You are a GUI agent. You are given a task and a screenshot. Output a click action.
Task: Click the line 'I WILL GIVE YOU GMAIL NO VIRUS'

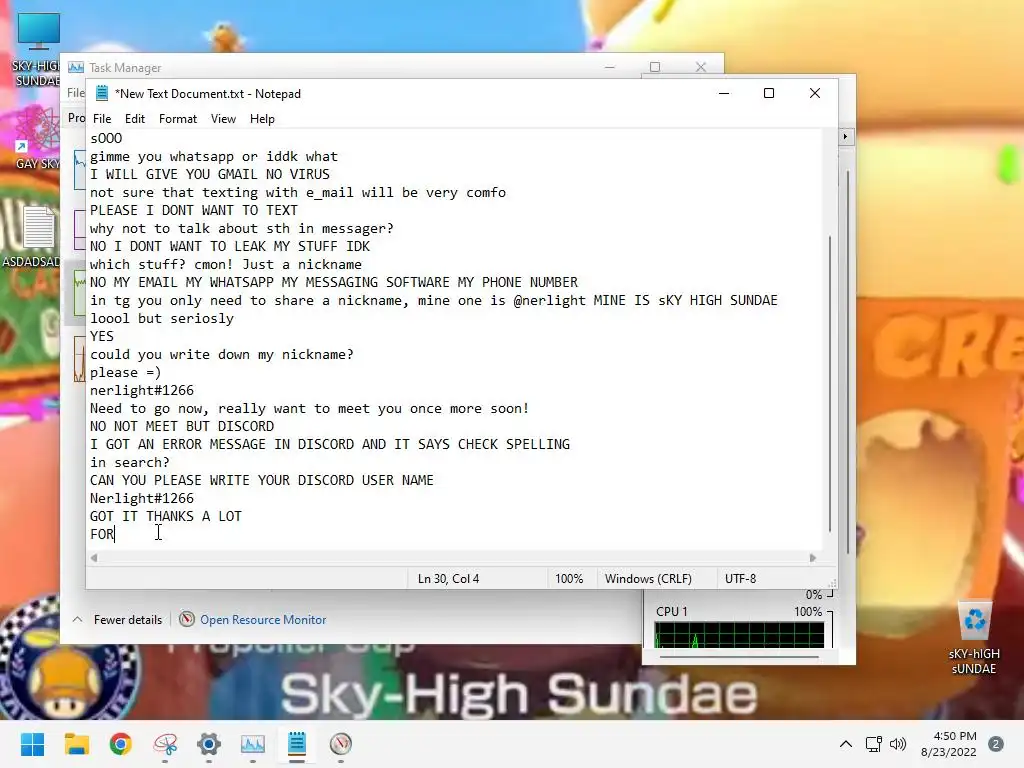tap(210, 174)
